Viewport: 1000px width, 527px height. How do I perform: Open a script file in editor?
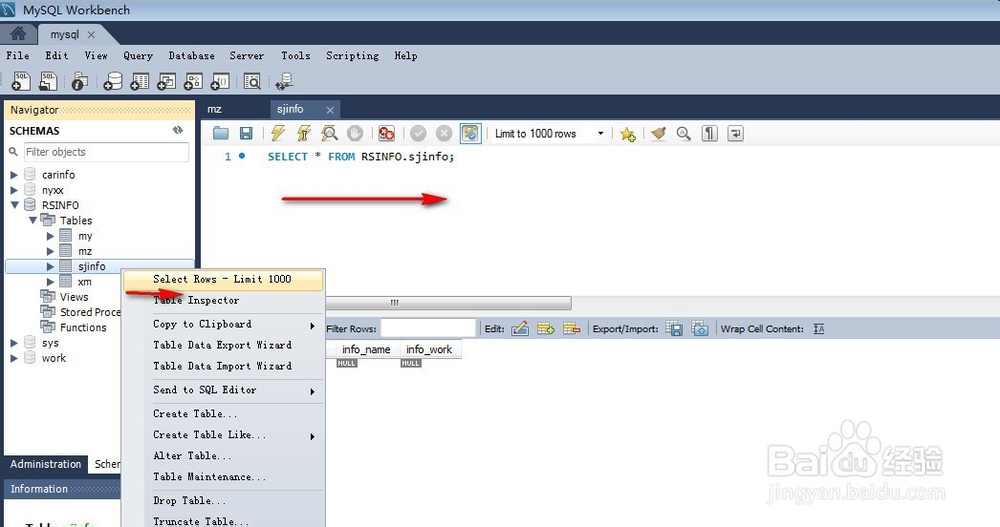(x=221, y=133)
